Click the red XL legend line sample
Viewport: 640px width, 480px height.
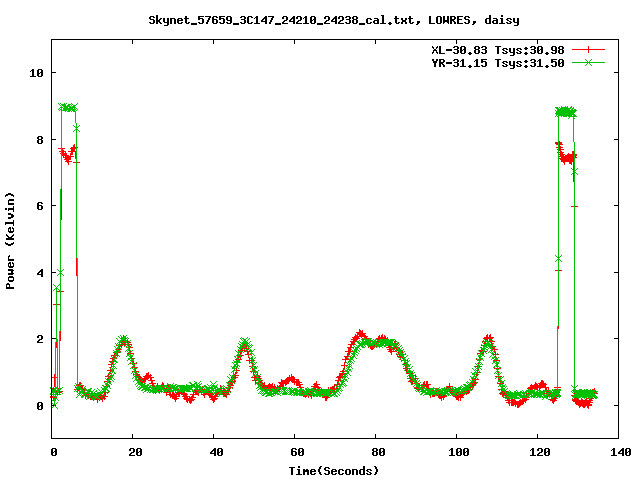tap(588, 50)
